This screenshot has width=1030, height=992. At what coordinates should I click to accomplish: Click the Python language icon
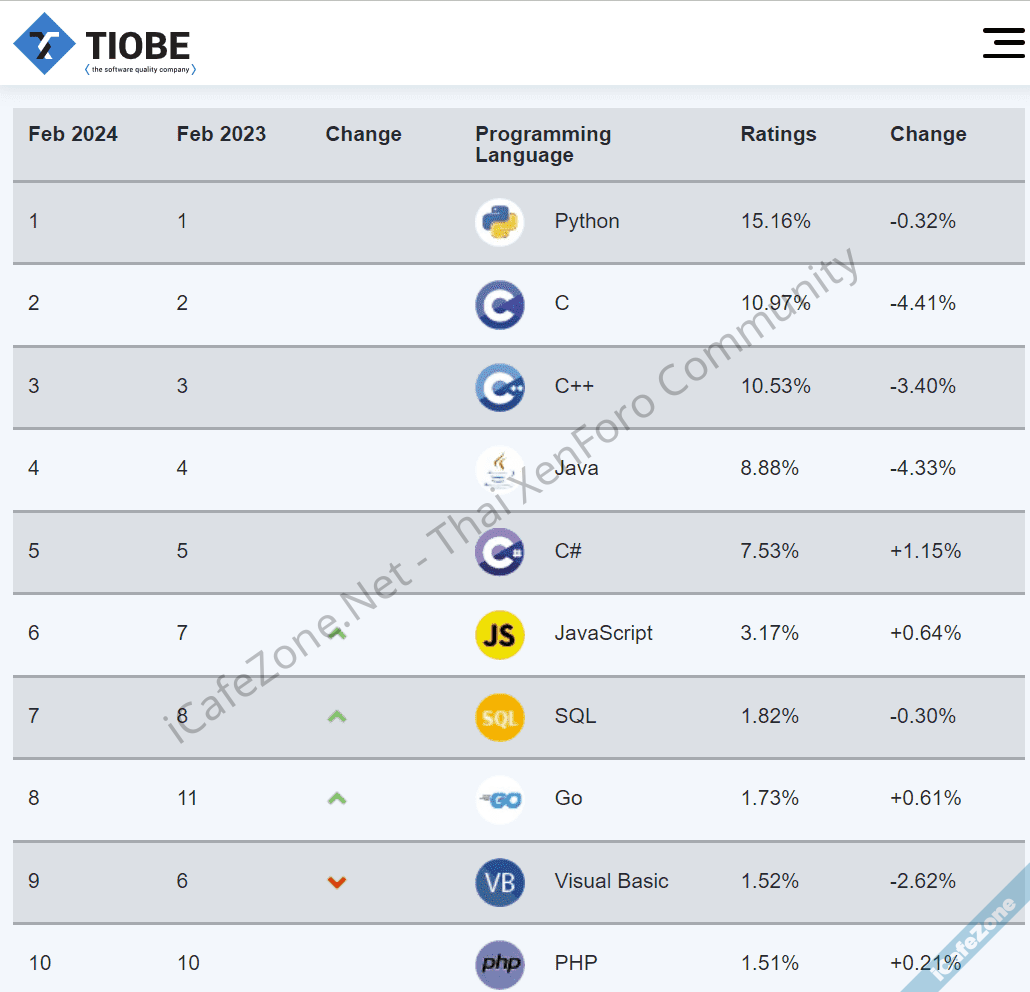(499, 222)
